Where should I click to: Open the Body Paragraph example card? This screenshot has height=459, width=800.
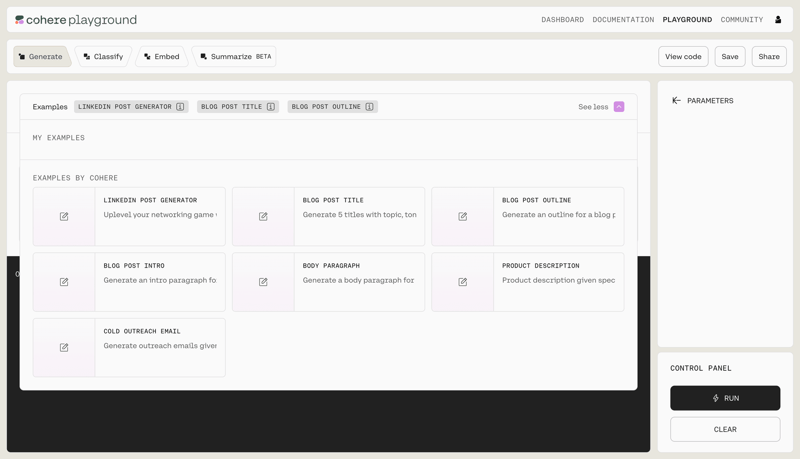329,282
